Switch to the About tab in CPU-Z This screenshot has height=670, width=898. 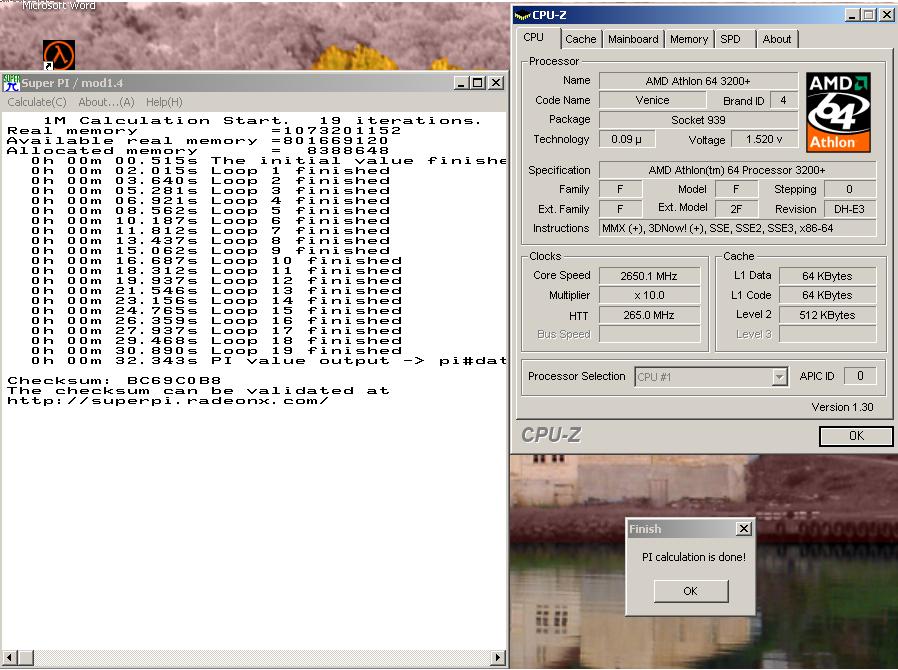pyautogui.click(x=777, y=39)
